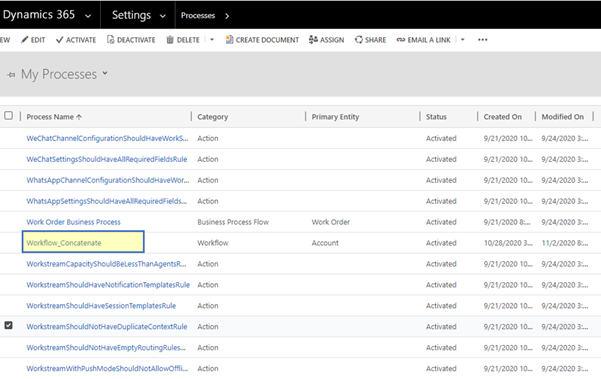Open WorkstreamShouldNotHaveEmptyRoutingRules... link
The image size is (601, 379).
tap(106, 348)
